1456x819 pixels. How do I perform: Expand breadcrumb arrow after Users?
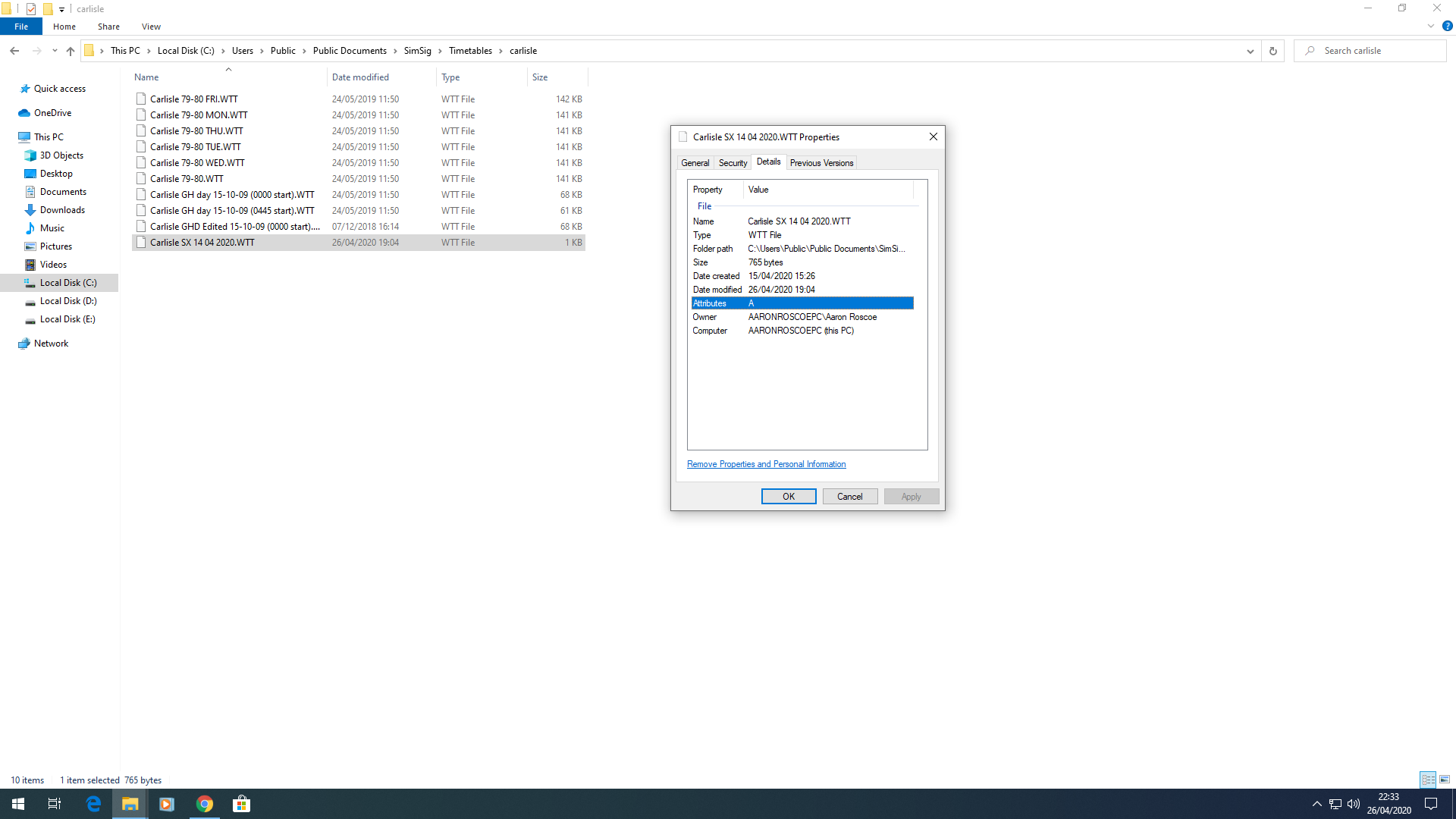click(262, 51)
